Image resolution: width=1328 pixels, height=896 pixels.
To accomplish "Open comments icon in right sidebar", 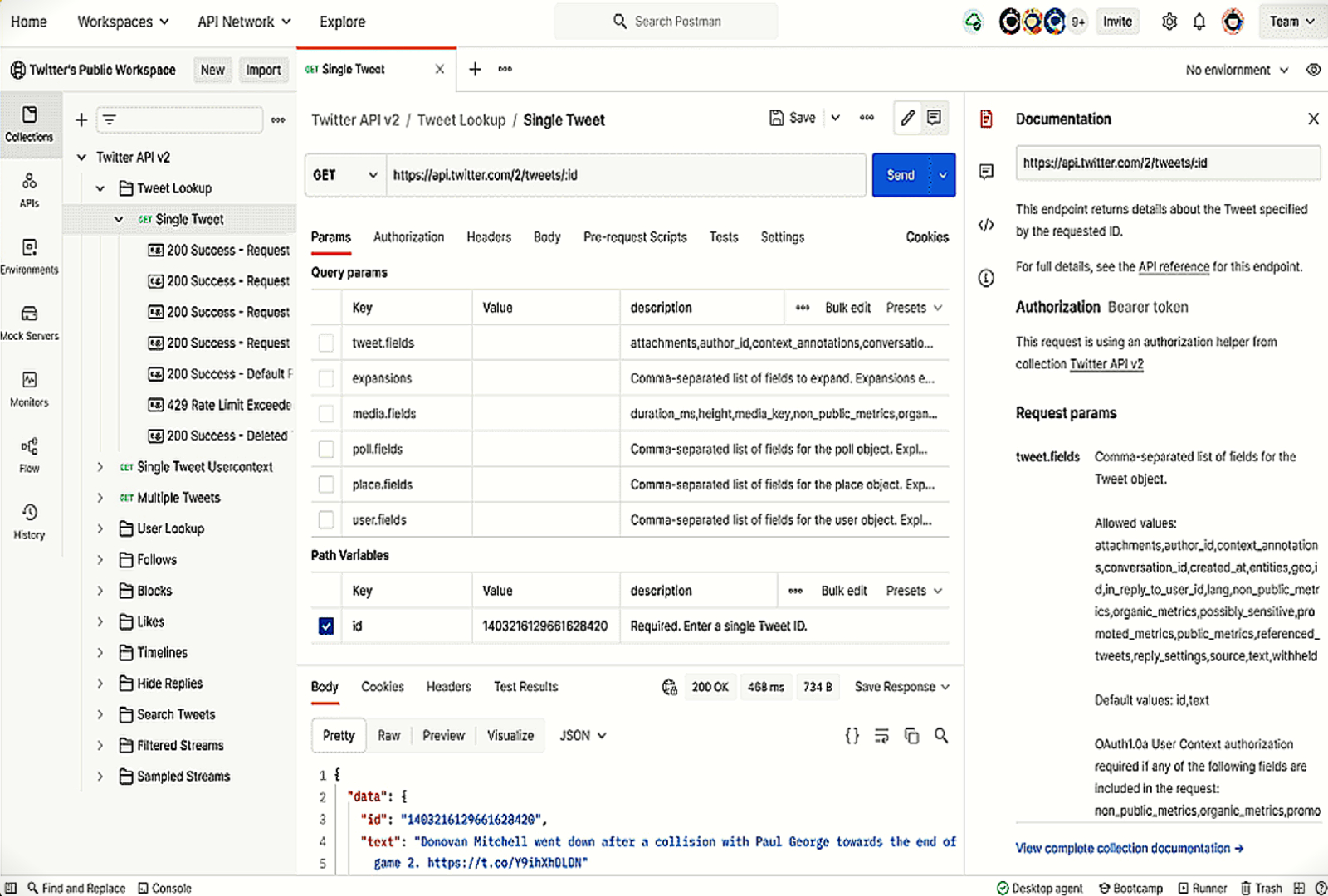I will click(986, 172).
